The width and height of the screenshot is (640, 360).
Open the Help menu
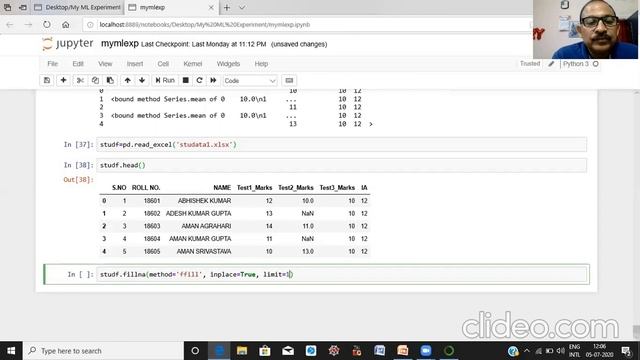[x=261, y=64]
